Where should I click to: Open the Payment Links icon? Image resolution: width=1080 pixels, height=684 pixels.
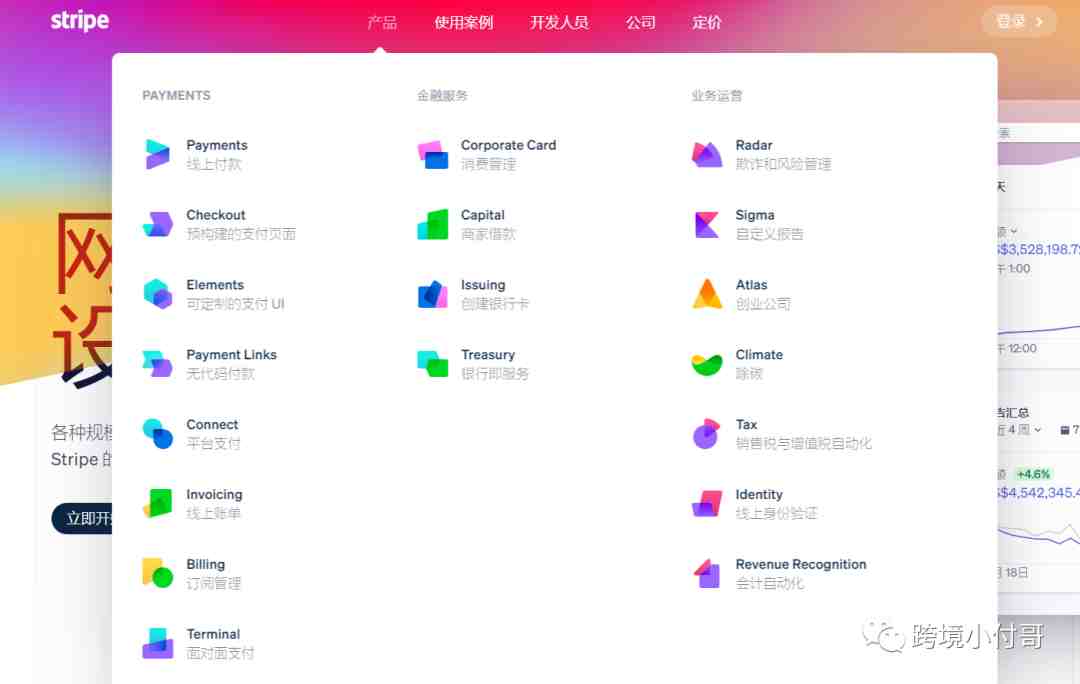pos(158,364)
